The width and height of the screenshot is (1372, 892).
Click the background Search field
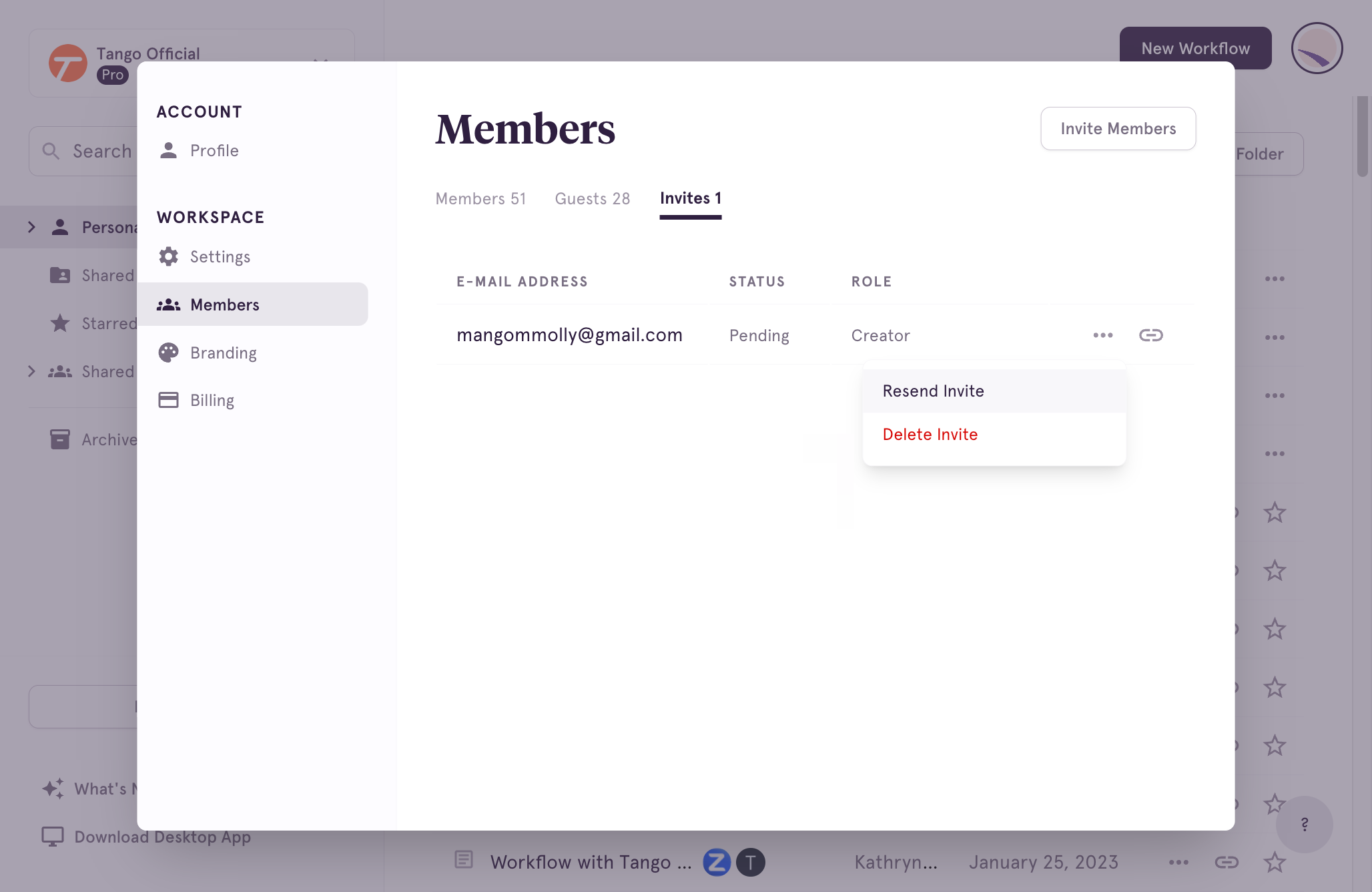(83, 152)
